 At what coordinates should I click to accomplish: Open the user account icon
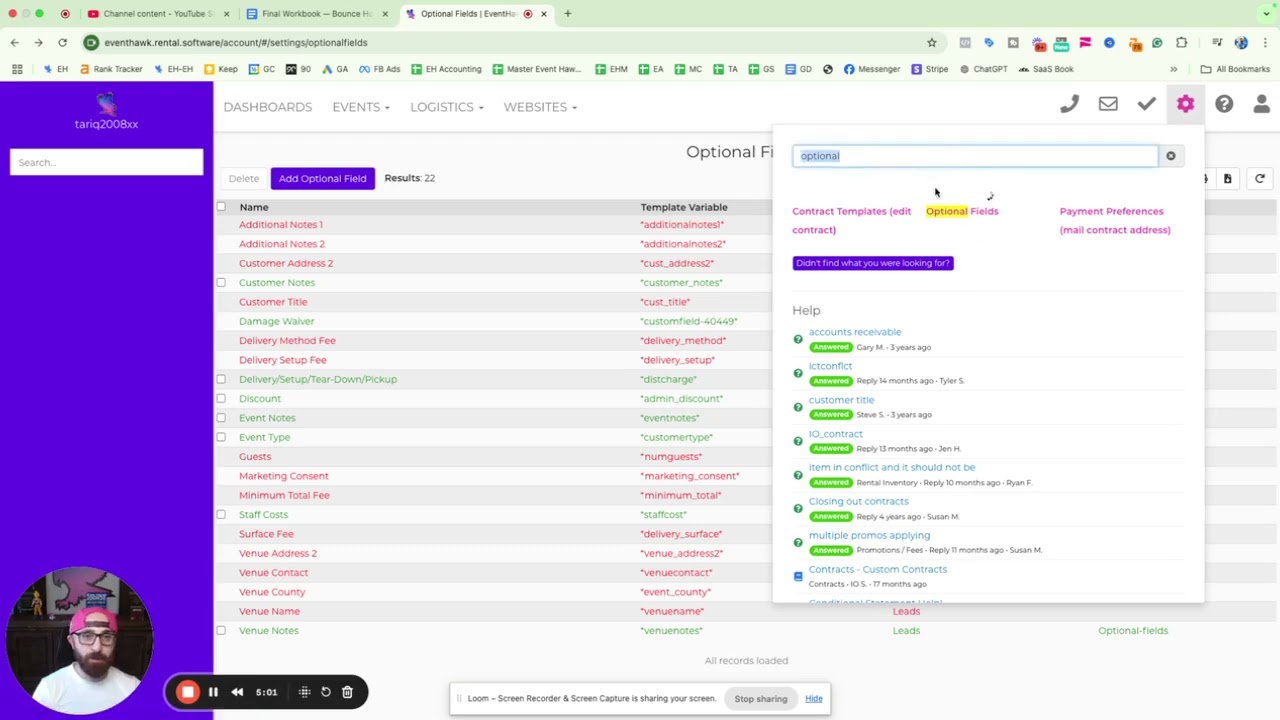click(1262, 104)
